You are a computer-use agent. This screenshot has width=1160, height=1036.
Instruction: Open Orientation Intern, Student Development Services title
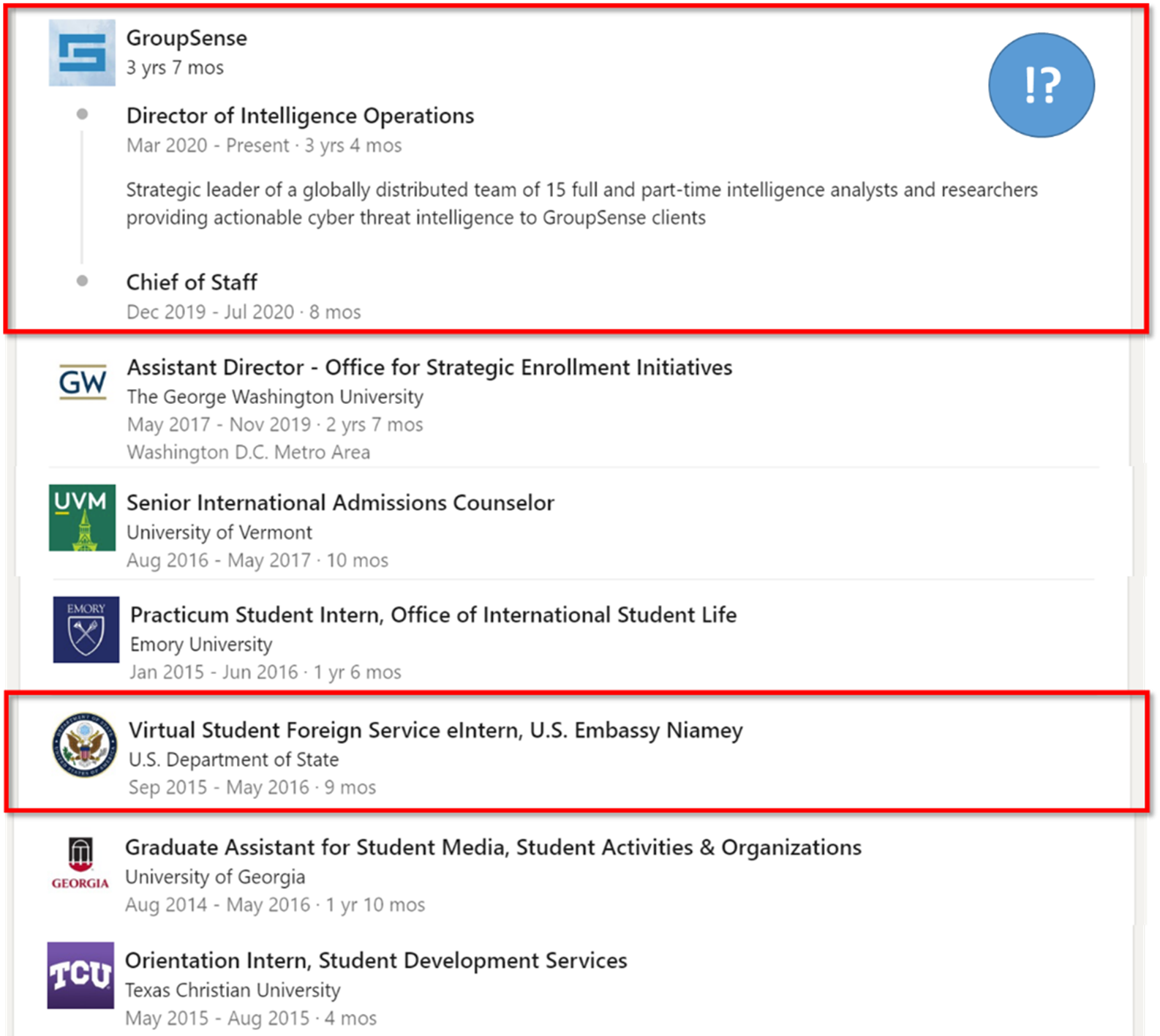(376, 960)
